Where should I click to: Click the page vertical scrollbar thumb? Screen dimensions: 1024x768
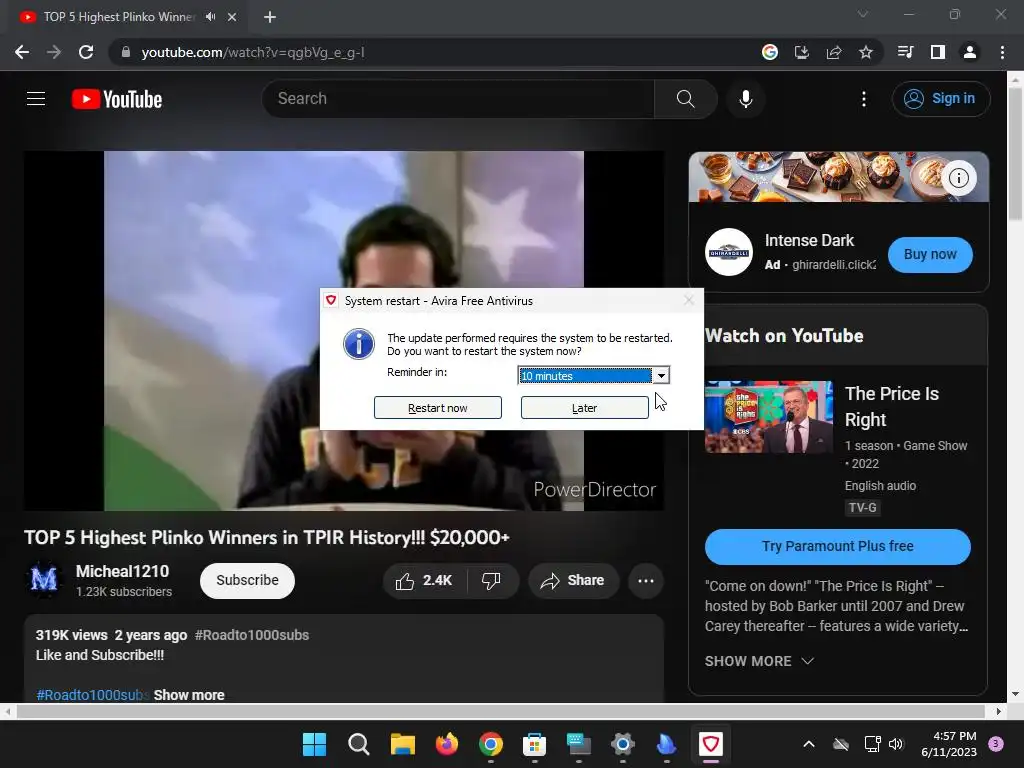(x=1016, y=153)
